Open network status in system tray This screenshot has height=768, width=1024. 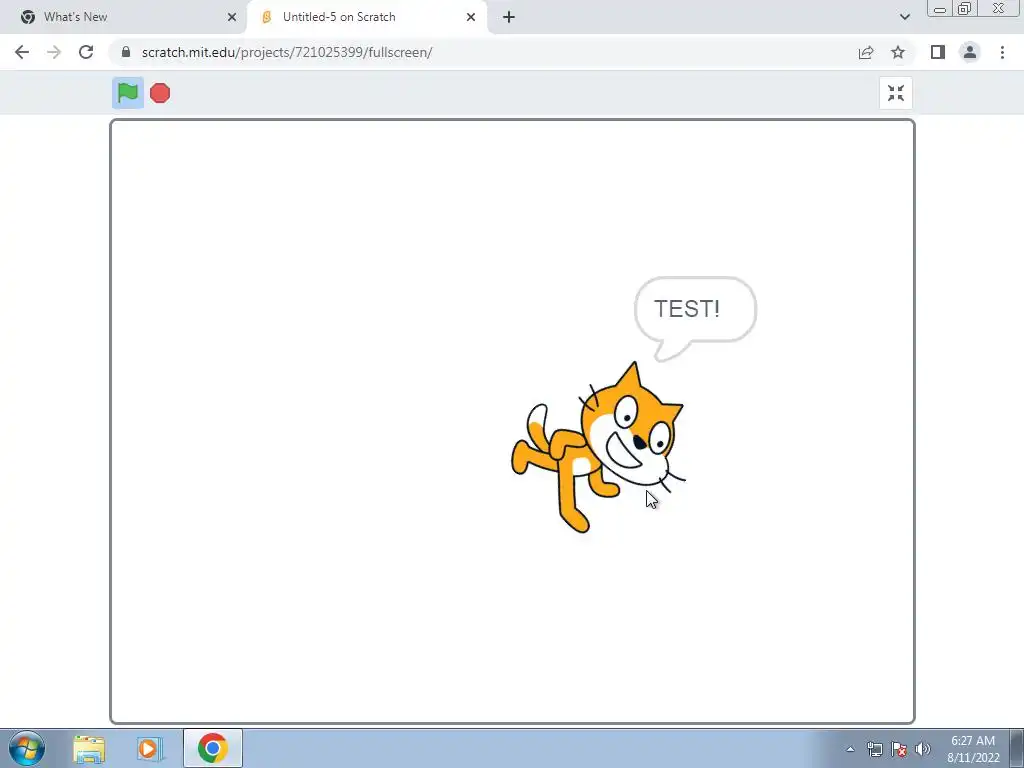tap(874, 749)
